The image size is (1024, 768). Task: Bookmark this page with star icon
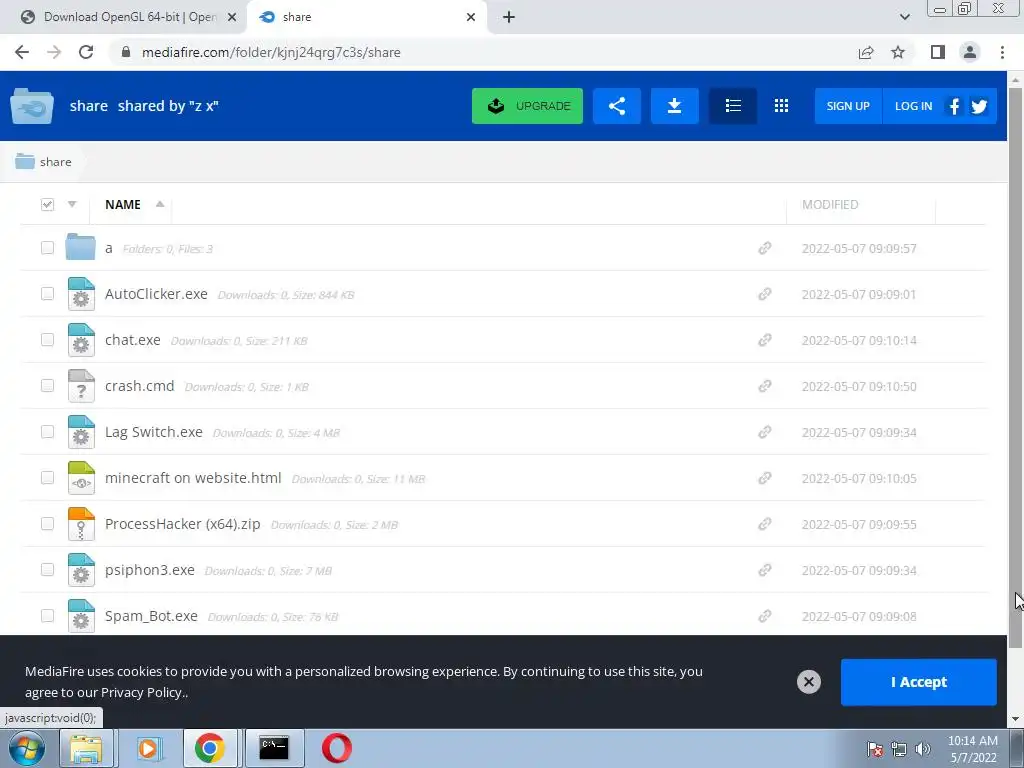coord(898,52)
